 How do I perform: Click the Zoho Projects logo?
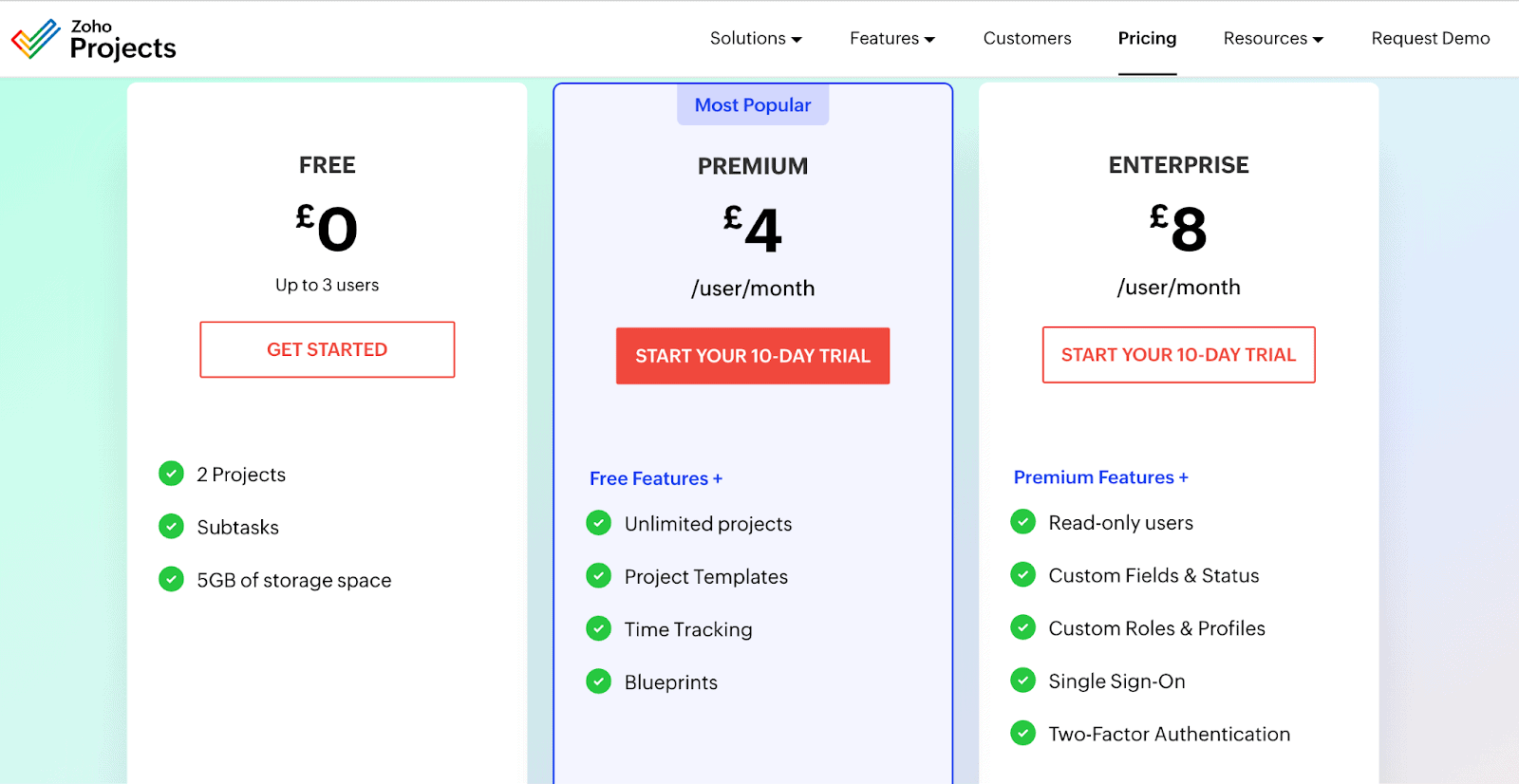93,39
